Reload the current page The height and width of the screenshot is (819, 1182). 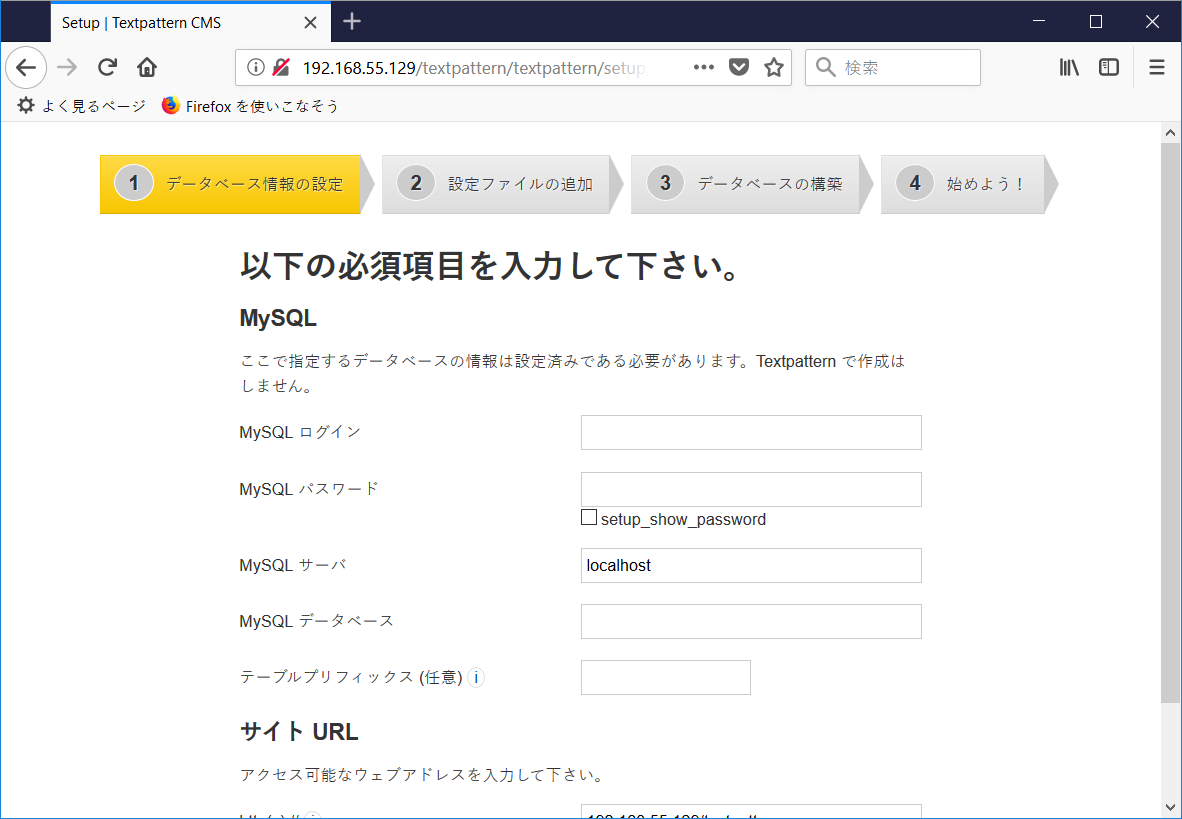tap(106, 67)
